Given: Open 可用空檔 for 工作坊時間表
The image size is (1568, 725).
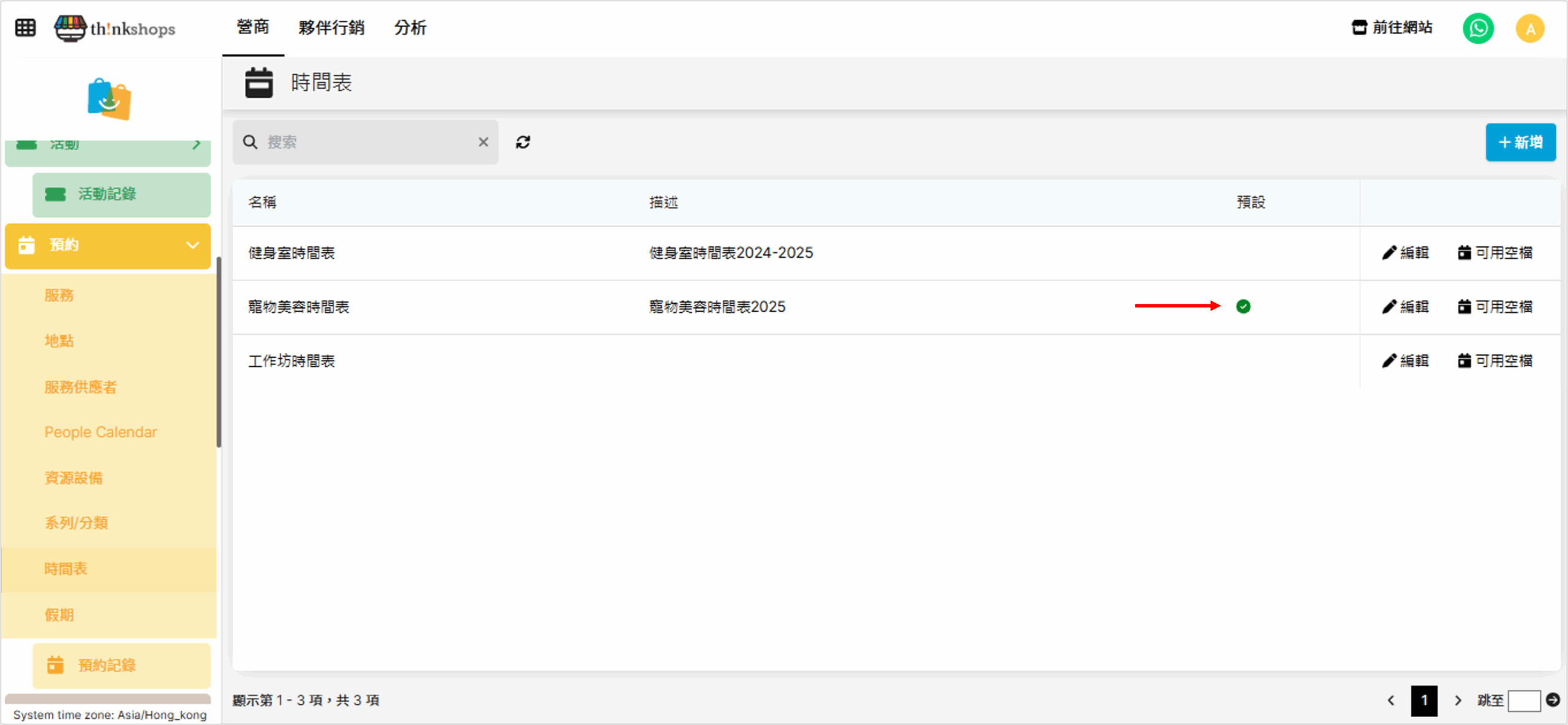Looking at the screenshot, I should (1494, 361).
